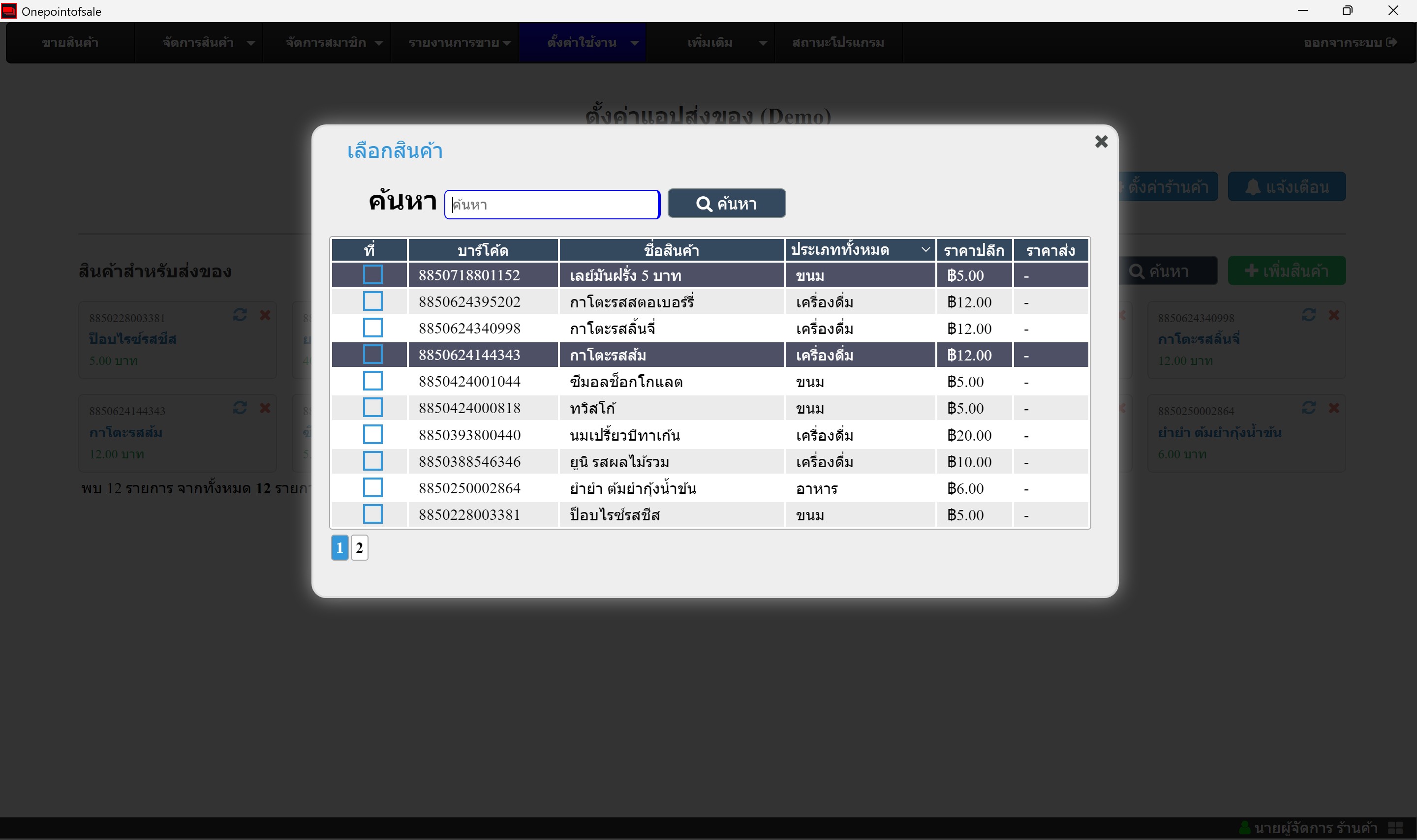Click สถานะโปรแกรม in top menu
Viewport: 1417px width, 840px height.
(x=838, y=42)
